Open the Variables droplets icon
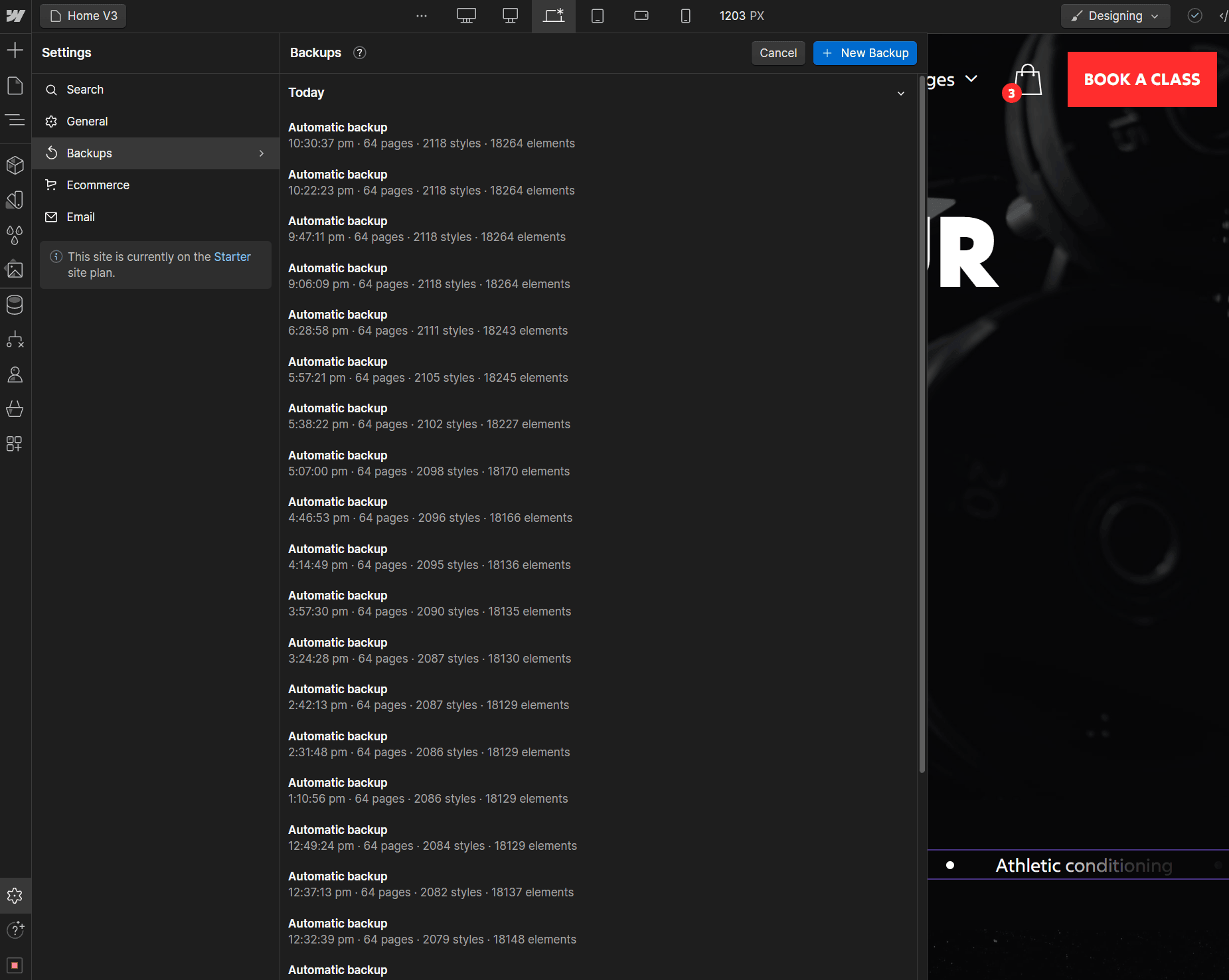 (15, 234)
